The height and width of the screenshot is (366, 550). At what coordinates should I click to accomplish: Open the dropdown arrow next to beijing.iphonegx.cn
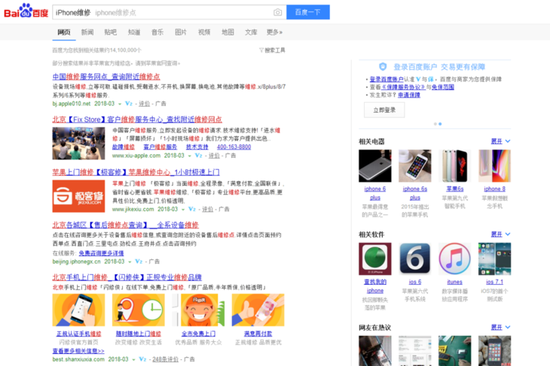click(129, 262)
